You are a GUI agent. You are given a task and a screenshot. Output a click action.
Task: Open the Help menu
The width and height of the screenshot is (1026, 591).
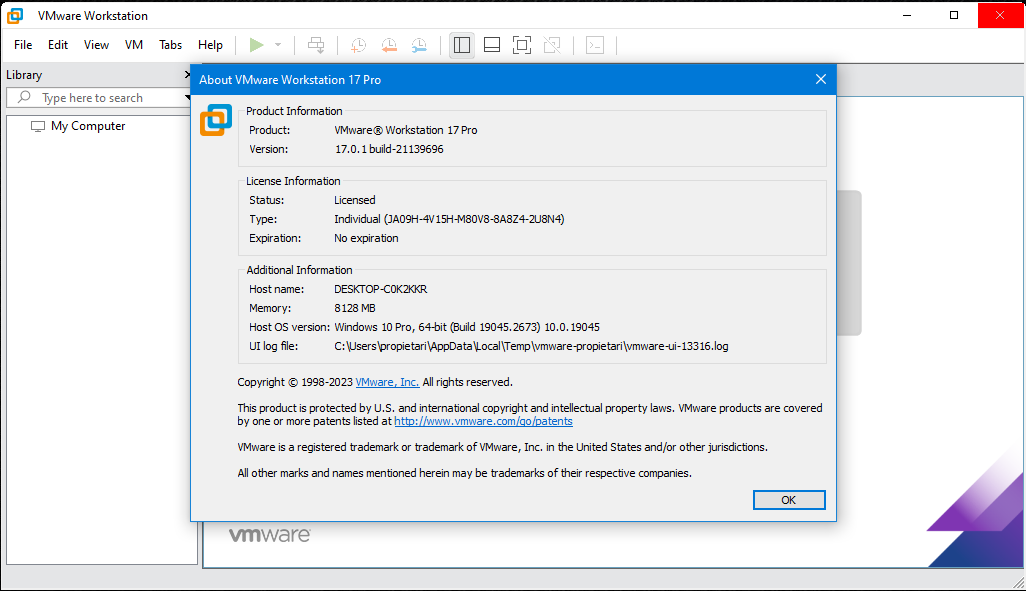[210, 45]
